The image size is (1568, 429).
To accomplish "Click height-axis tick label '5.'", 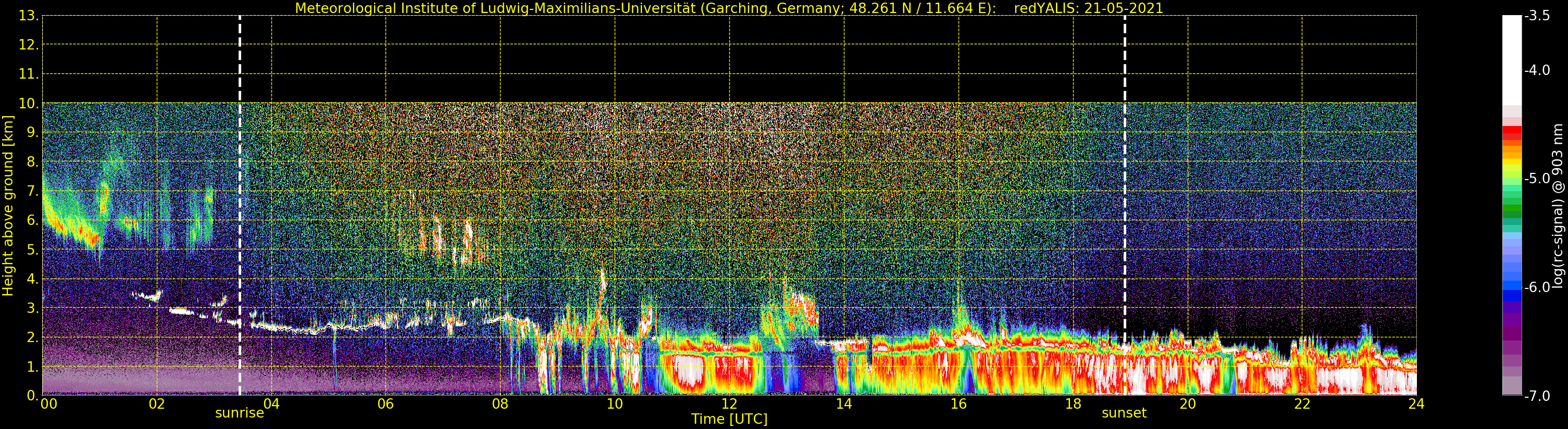I will [x=33, y=249].
